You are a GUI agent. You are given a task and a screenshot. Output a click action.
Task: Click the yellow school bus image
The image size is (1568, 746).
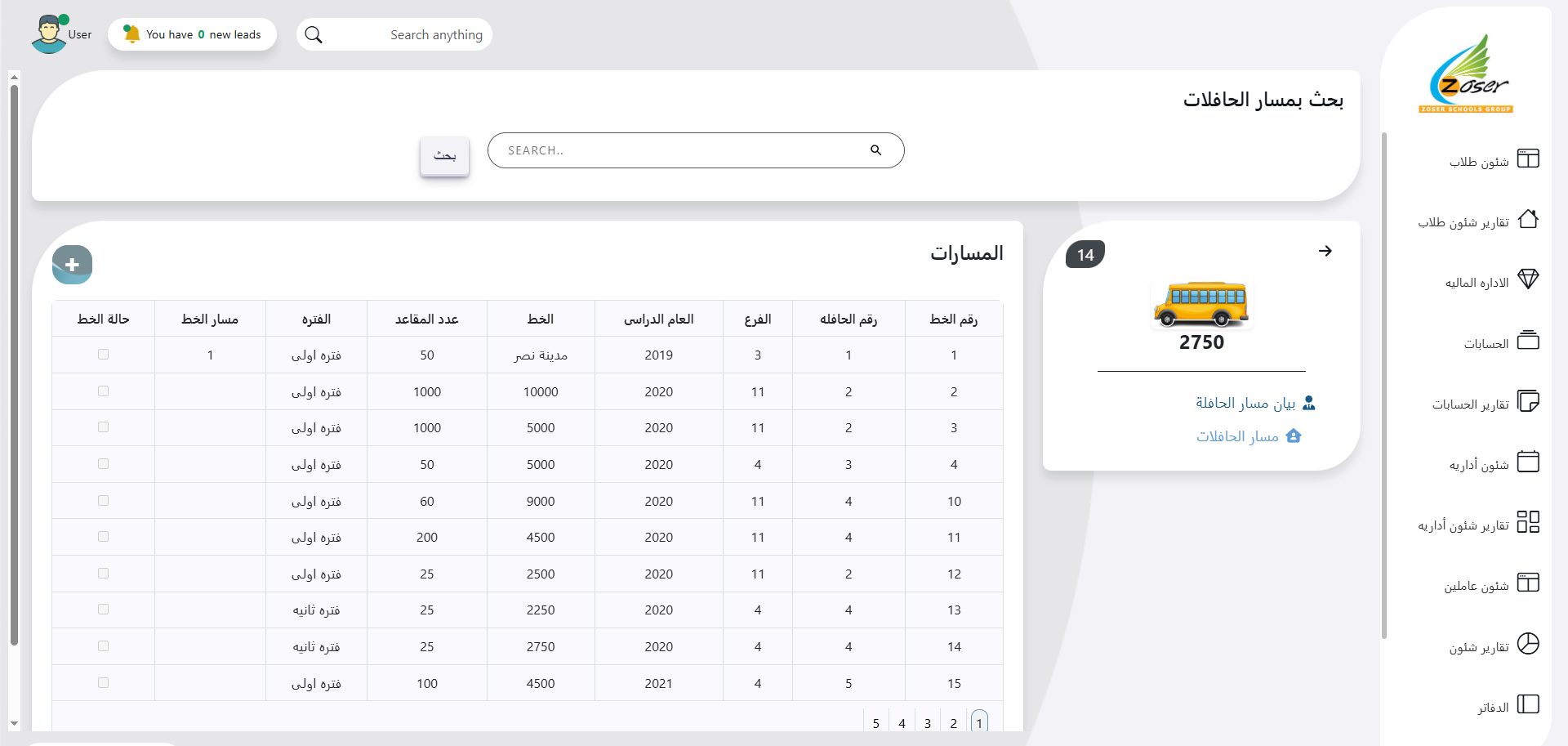click(x=1201, y=304)
